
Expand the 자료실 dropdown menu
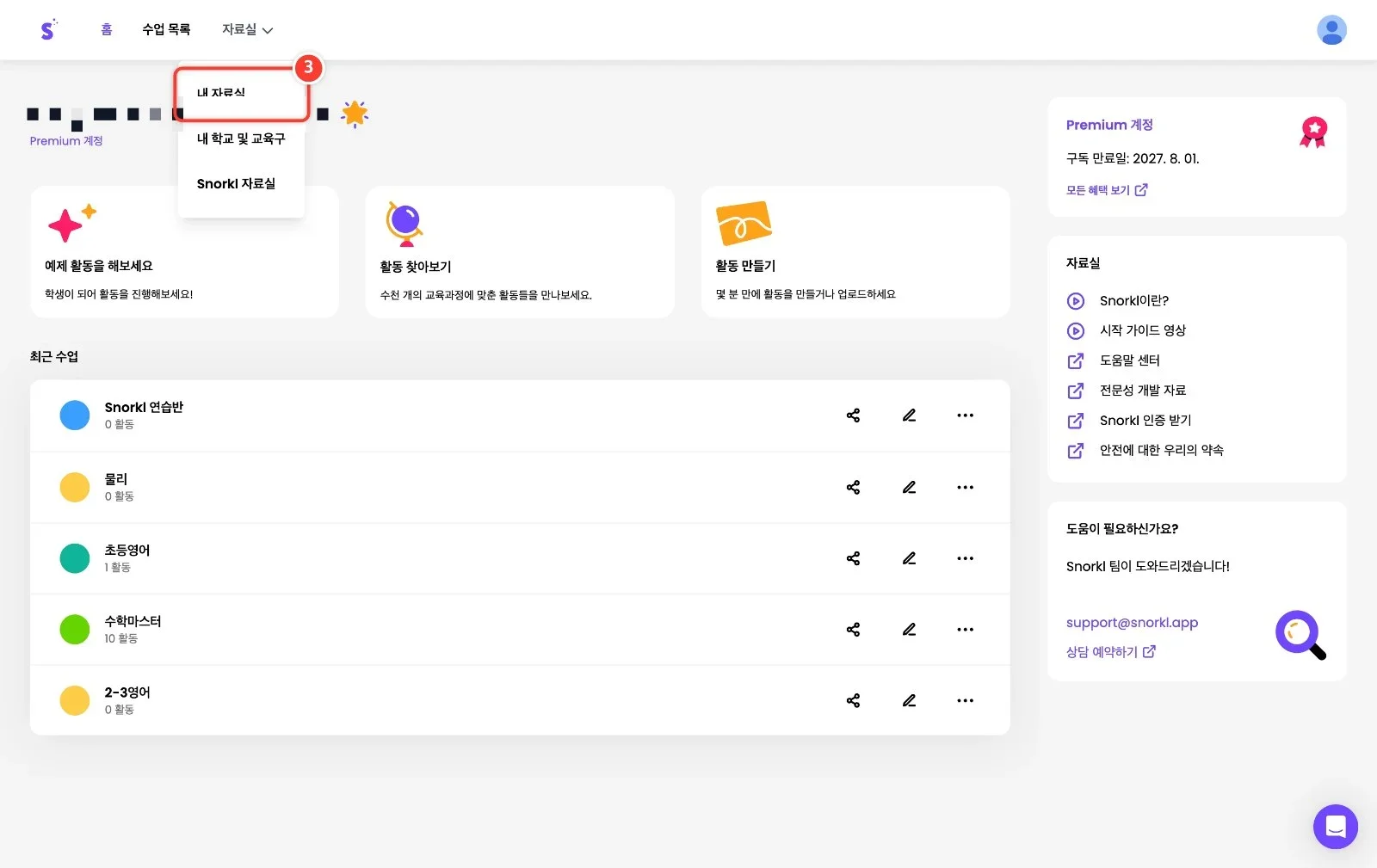247,29
